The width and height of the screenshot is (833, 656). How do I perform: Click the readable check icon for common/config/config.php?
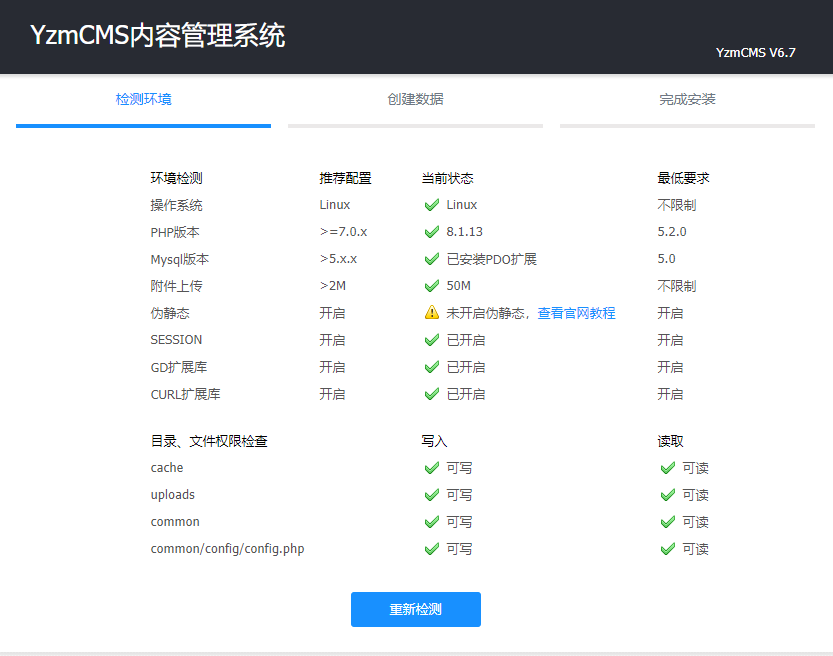668,549
